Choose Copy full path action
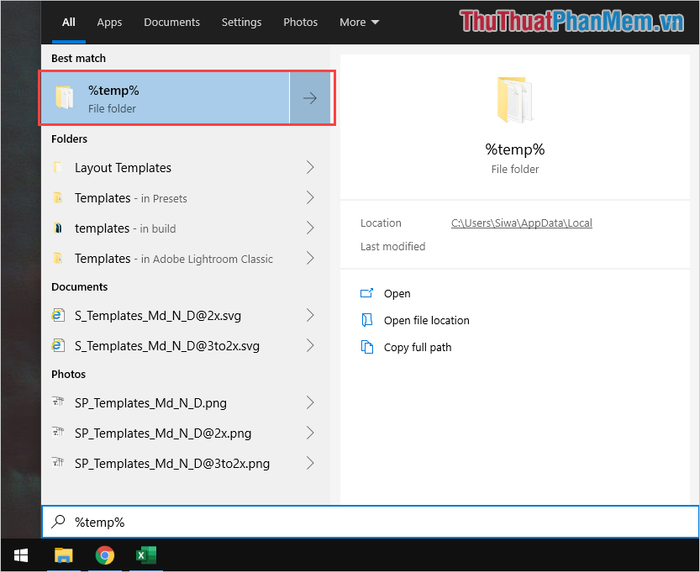700x572 pixels. (417, 347)
